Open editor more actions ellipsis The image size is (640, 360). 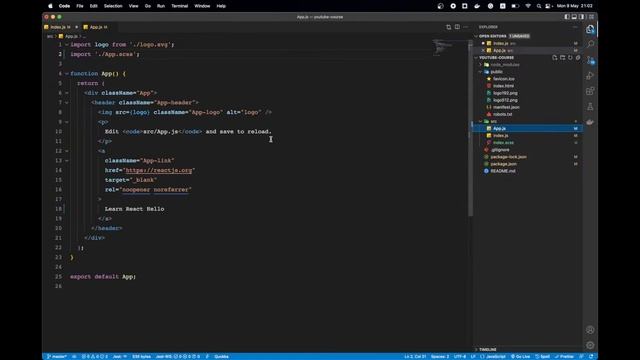point(466,27)
